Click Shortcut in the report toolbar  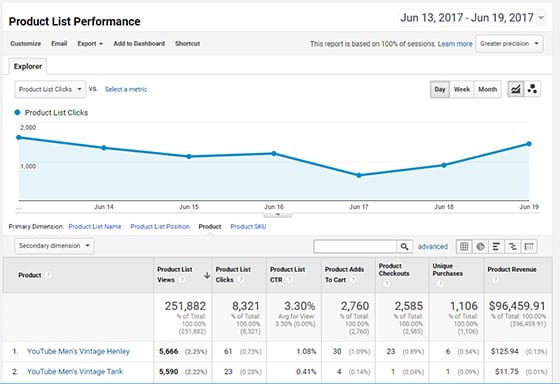click(188, 44)
